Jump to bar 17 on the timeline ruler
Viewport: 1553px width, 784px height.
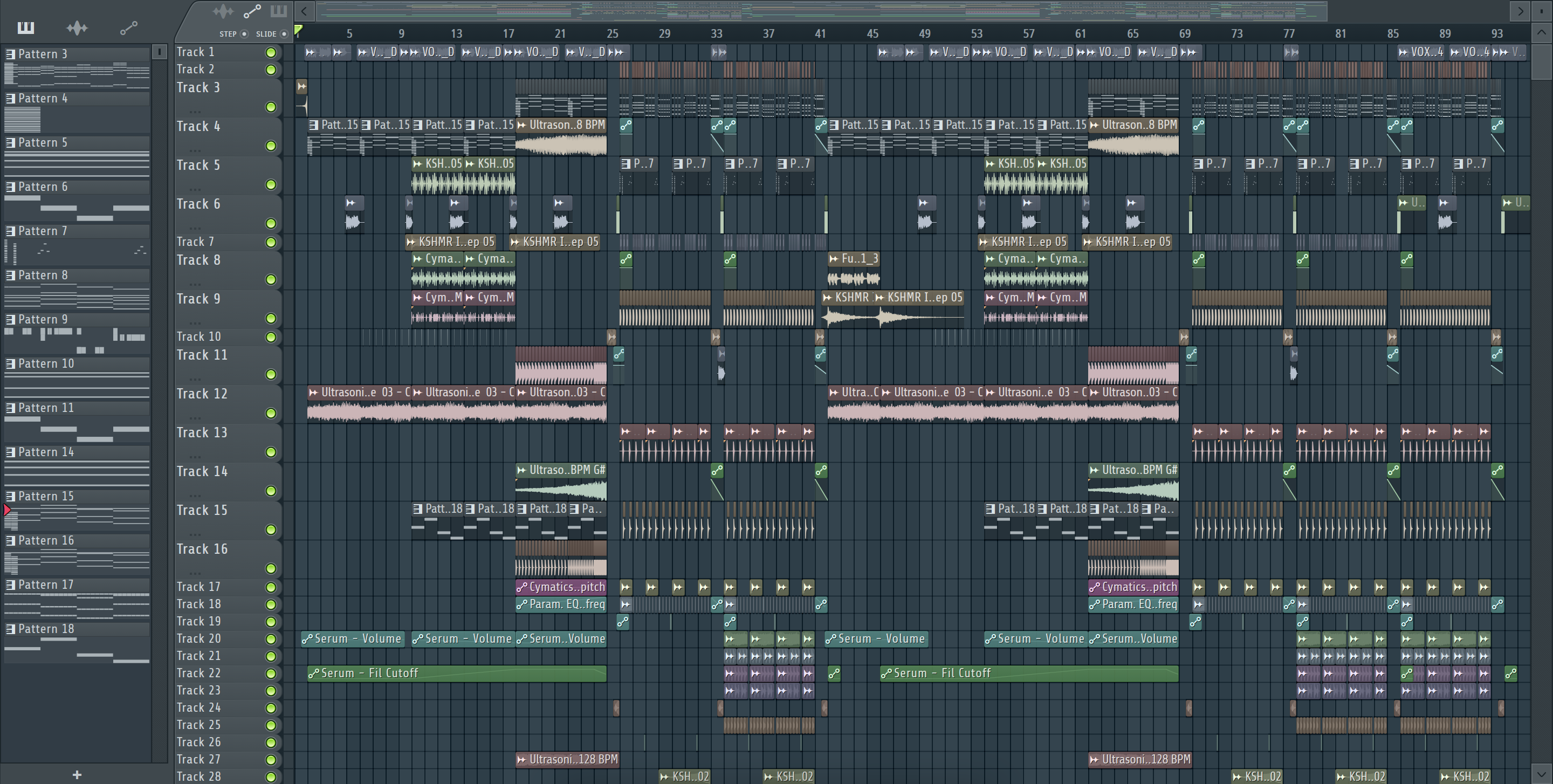point(508,34)
